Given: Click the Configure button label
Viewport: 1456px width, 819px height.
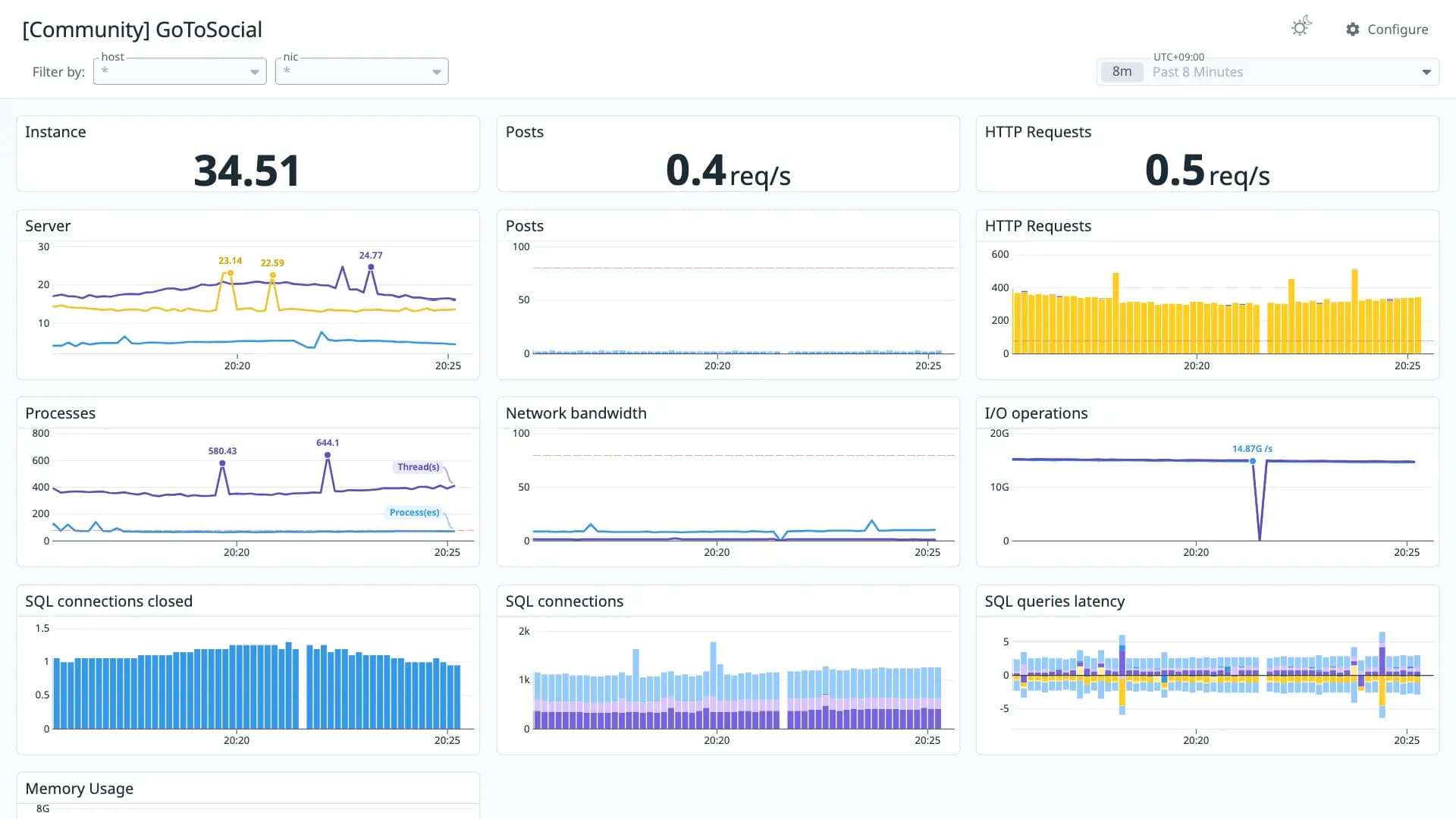Looking at the screenshot, I should [x=1398, y=30].
